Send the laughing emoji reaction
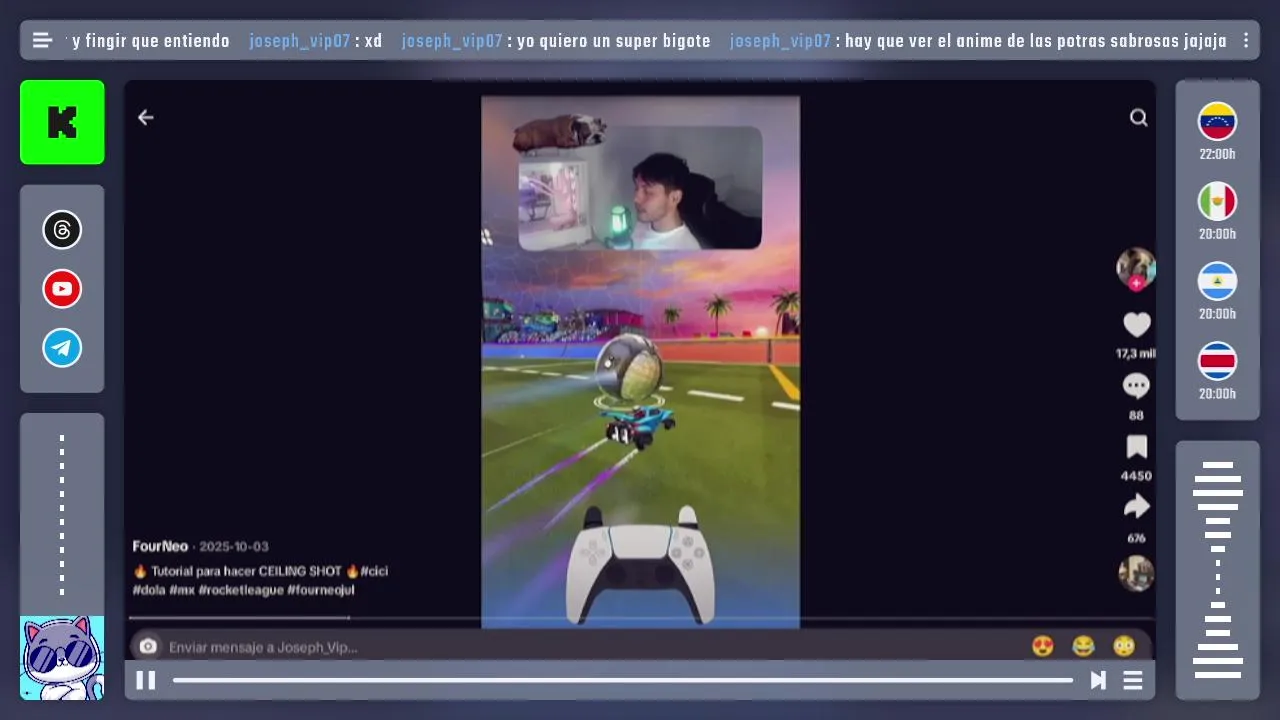Viewport: 1280px width, 720px height. (x=1083, y=646)
